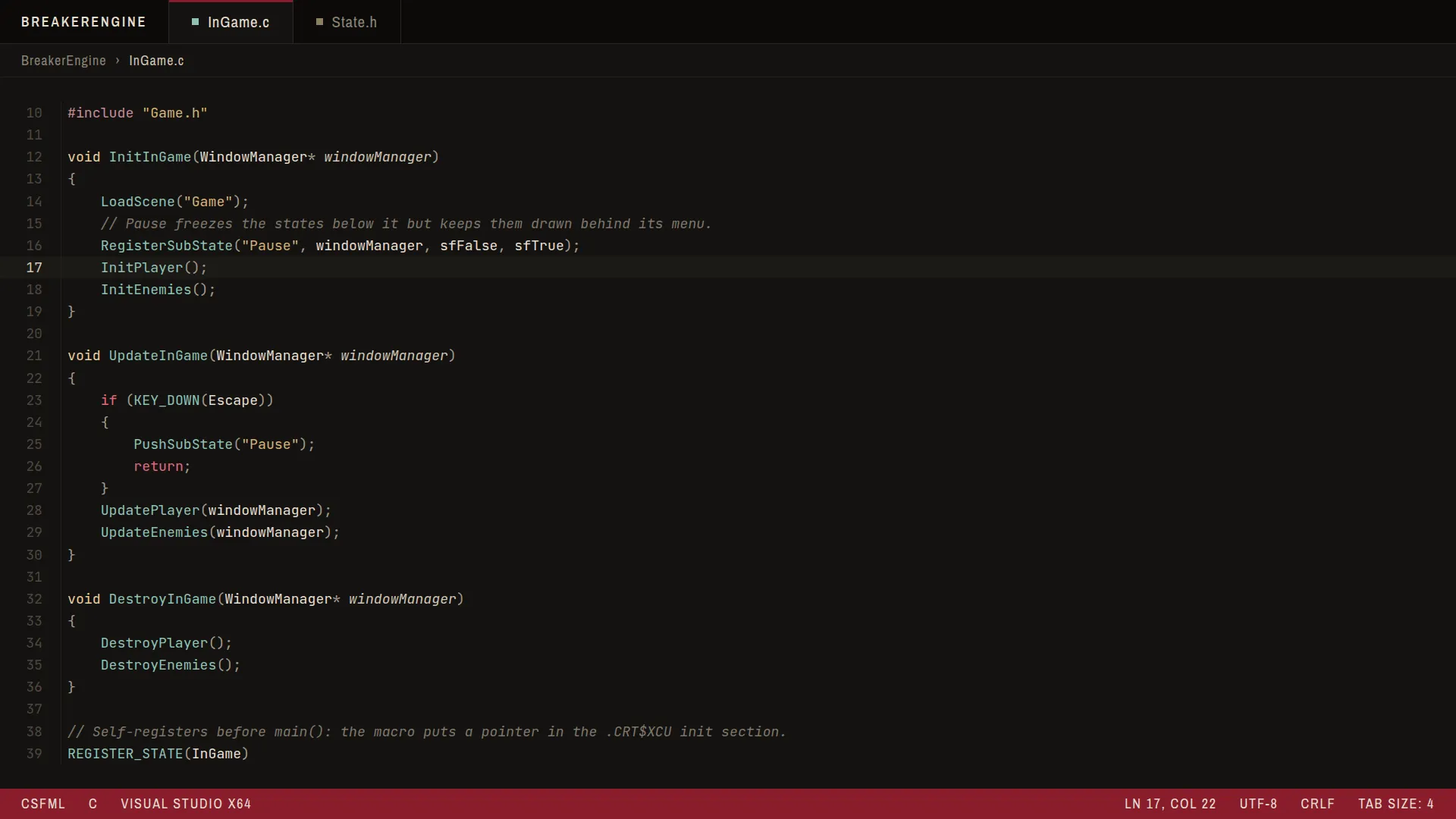Place the cursor on InitInGame function name
Viewport: 1456px width, 819px height.
[150, 157]
